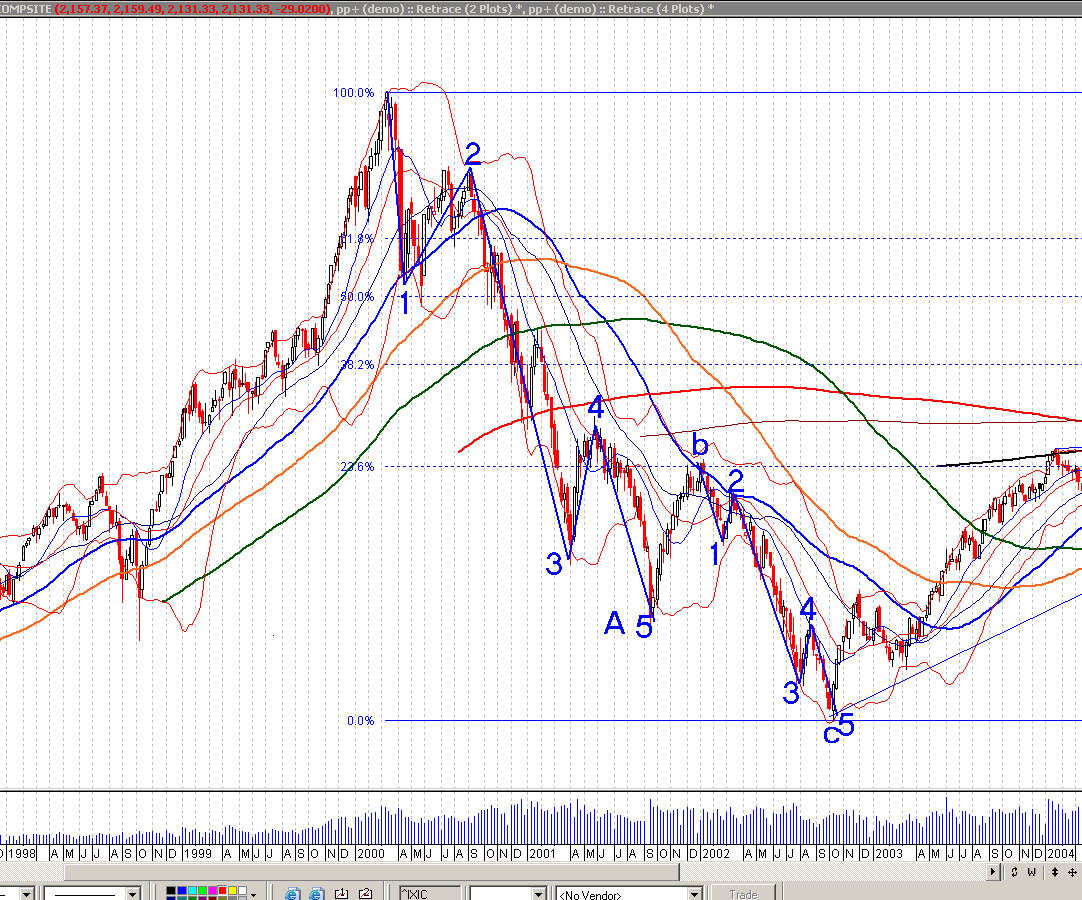Click the 61.8% Fibonacci retracement label

pos(357,239)
